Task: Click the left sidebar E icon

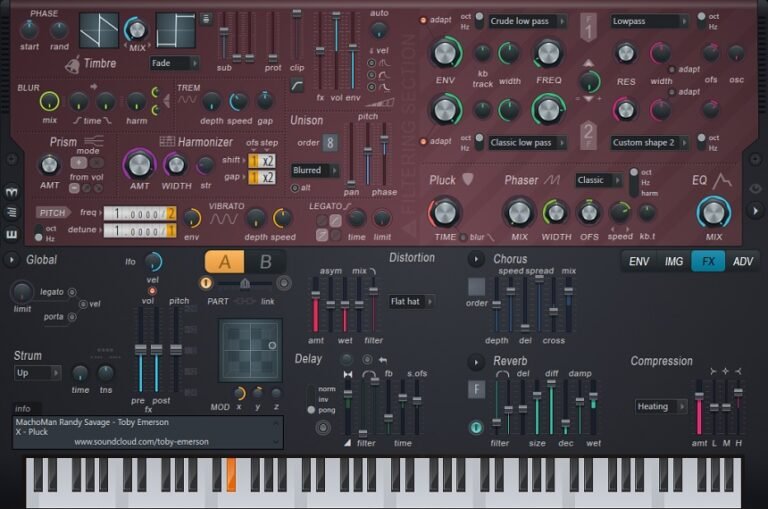Action: click(11, 235)
